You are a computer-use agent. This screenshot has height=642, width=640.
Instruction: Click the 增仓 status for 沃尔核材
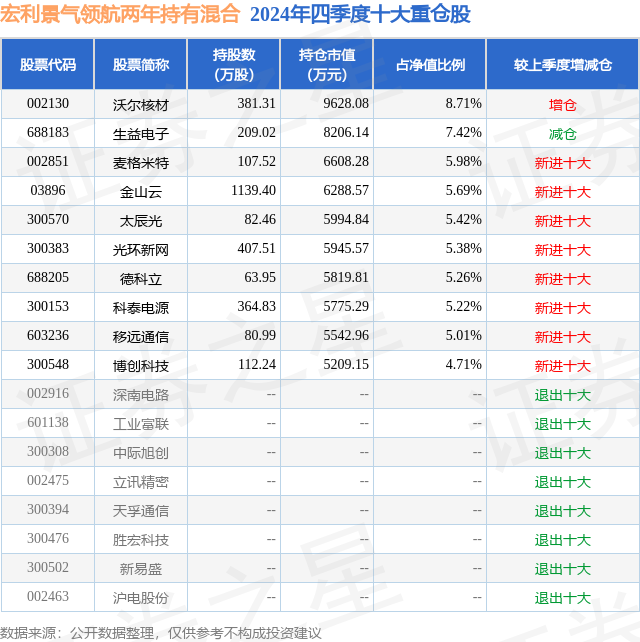[x=563, y=105]
